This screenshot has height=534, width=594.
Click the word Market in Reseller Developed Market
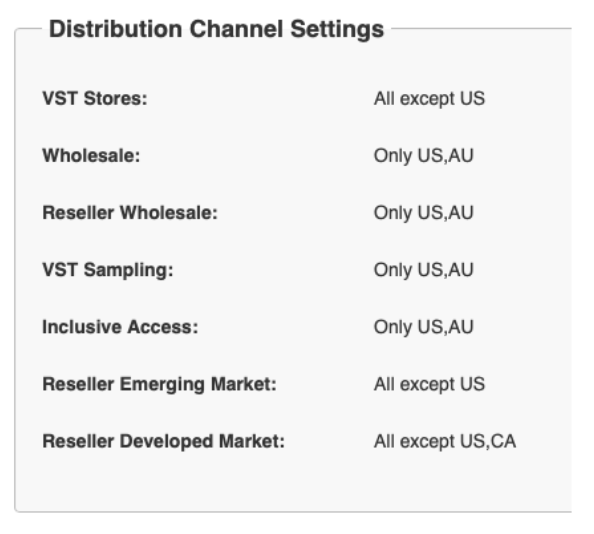[x=252, y=442]
